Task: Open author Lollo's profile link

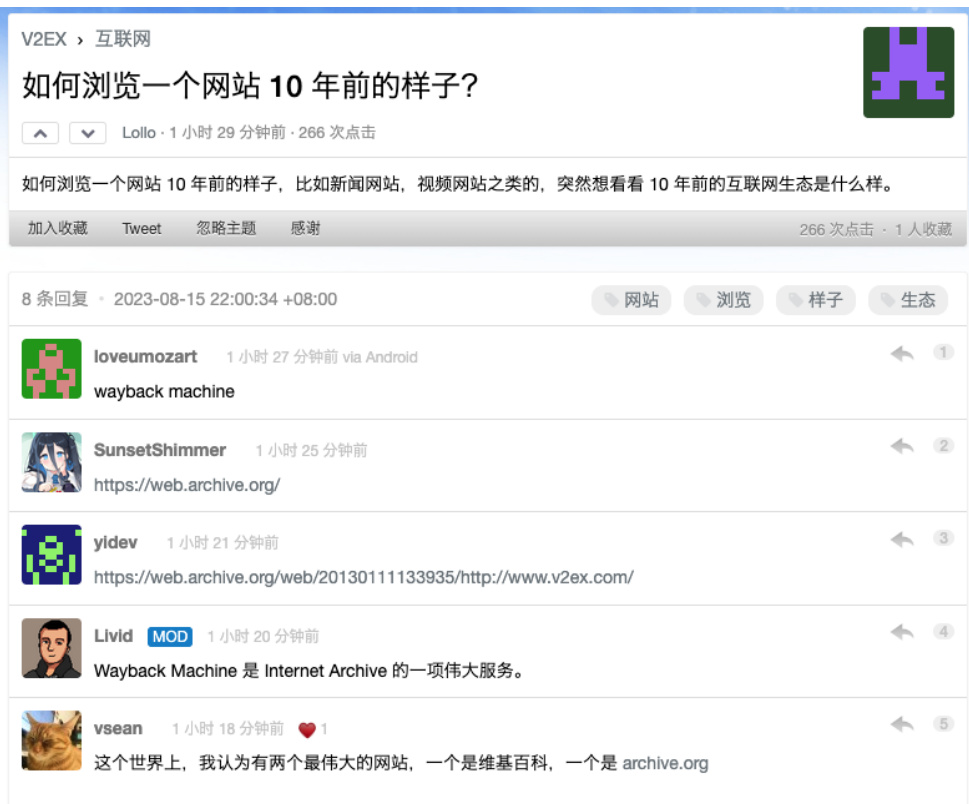Action: (x=138, y=133)
